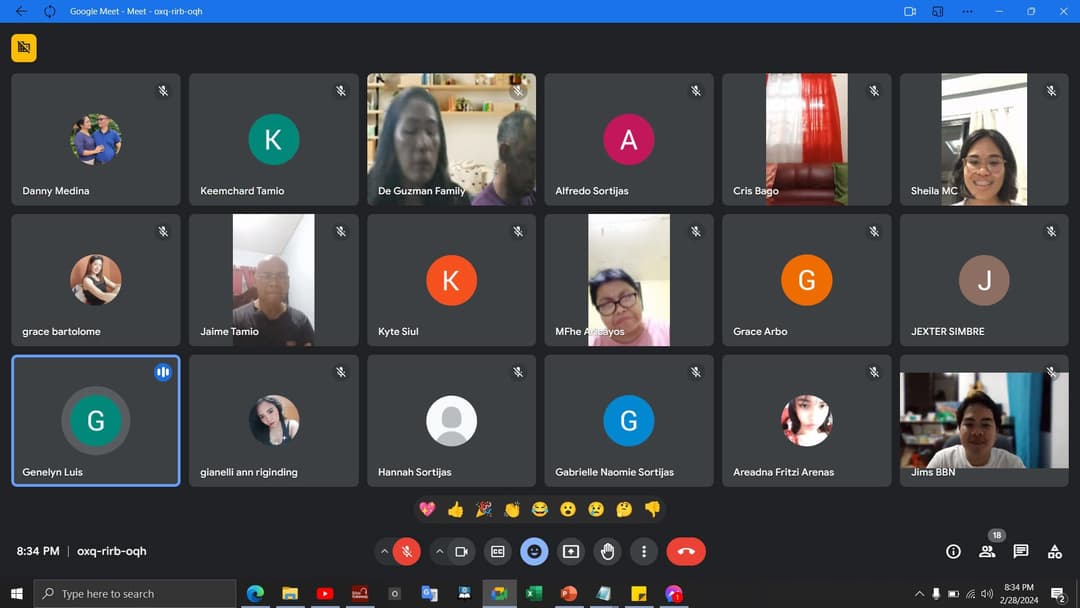Click Areadna Fritzi Arenas name label

(783, 472)
